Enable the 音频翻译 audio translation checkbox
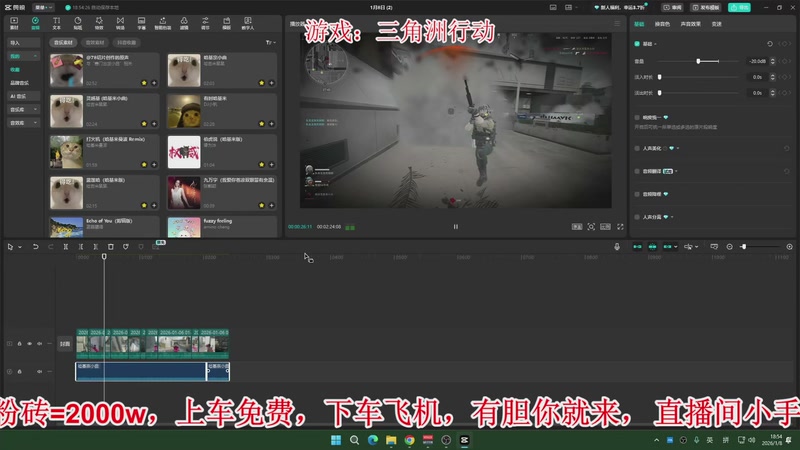 (x=637, y=171)
